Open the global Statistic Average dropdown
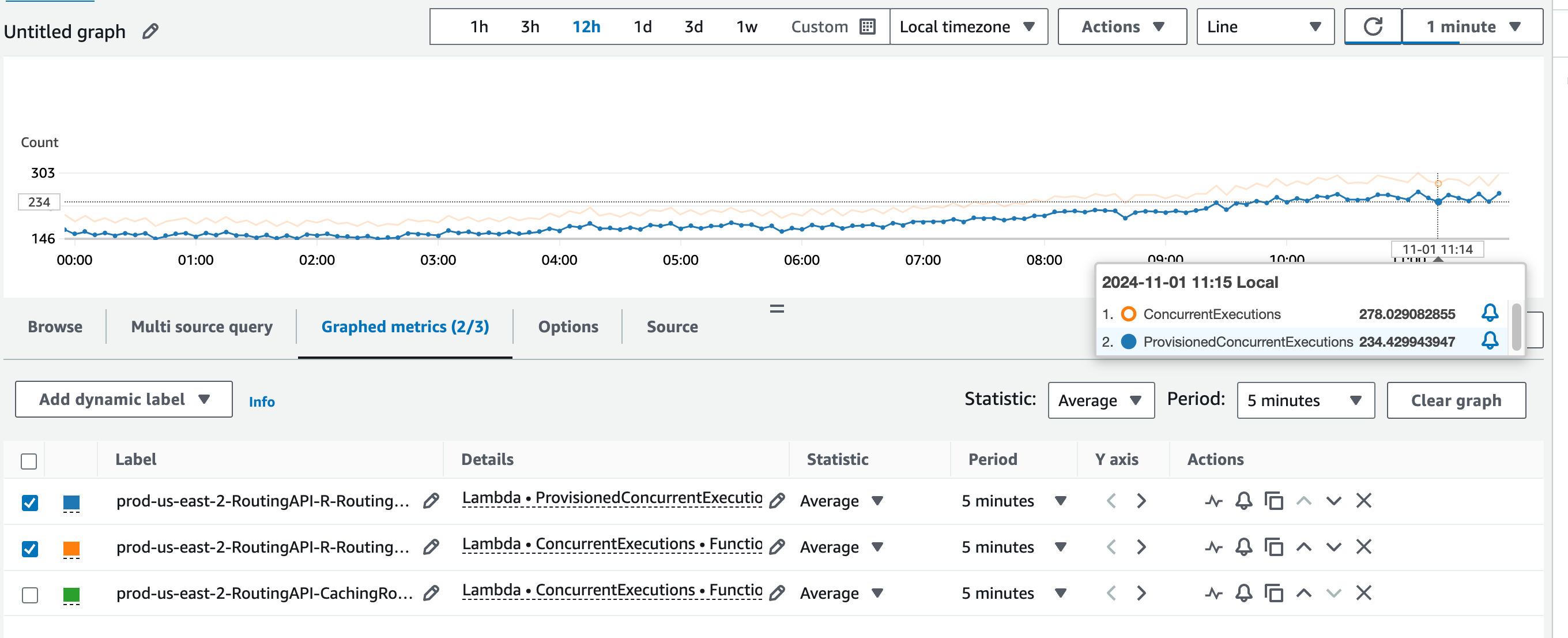Viewport: 1568px width, 638px height. [1100, 400]
